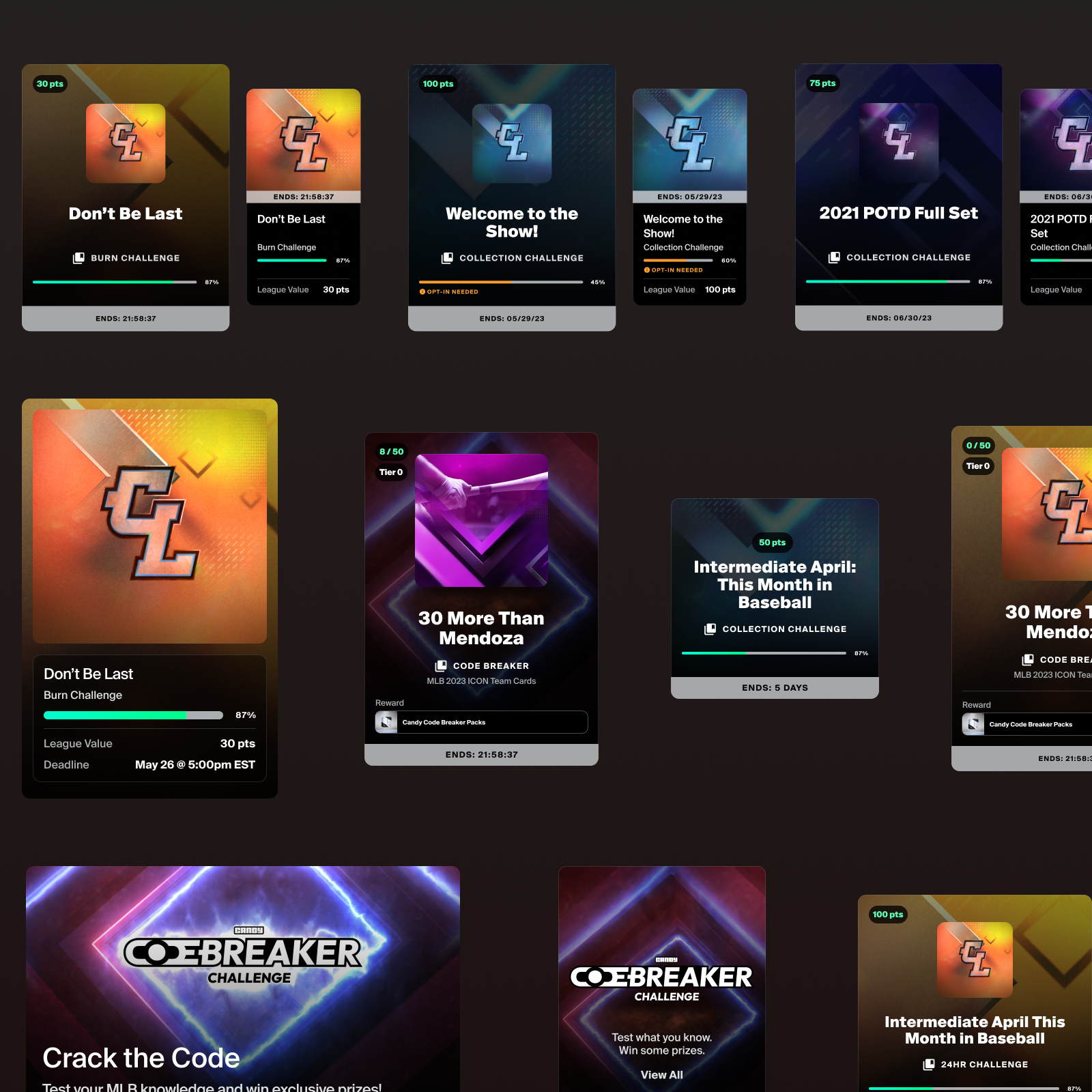1092x1092 pixels.
Task: Click the Collection Challenge icon on Welcome to the Show
Action: pos(447,258)
